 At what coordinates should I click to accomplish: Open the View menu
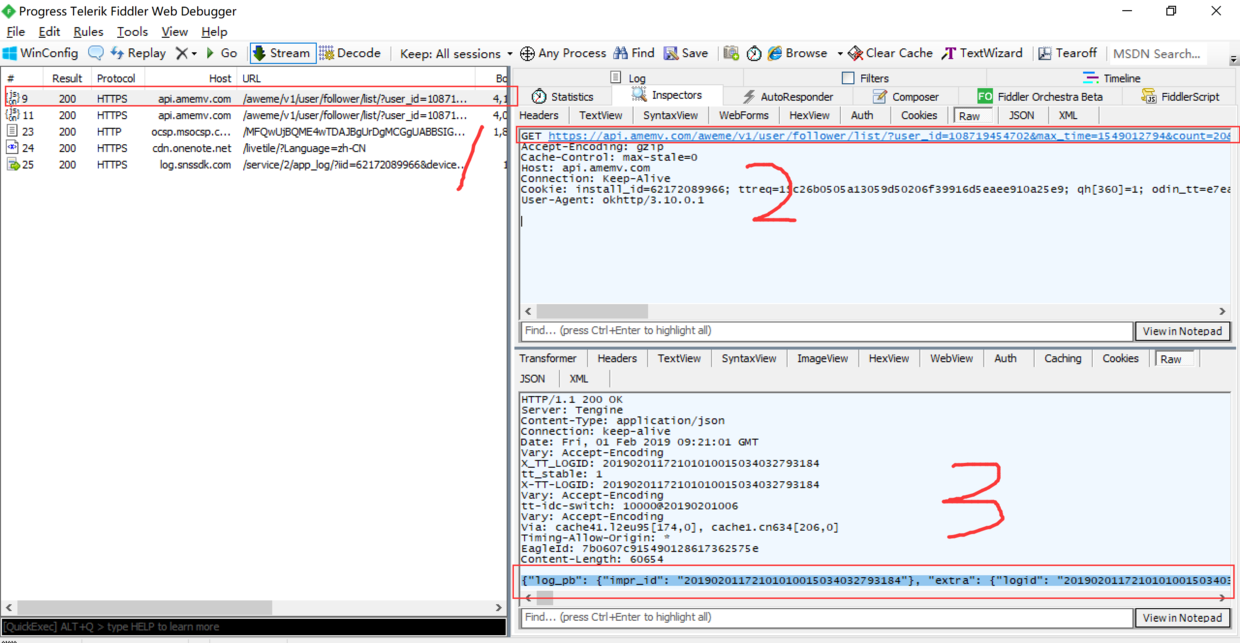point(174,31)
